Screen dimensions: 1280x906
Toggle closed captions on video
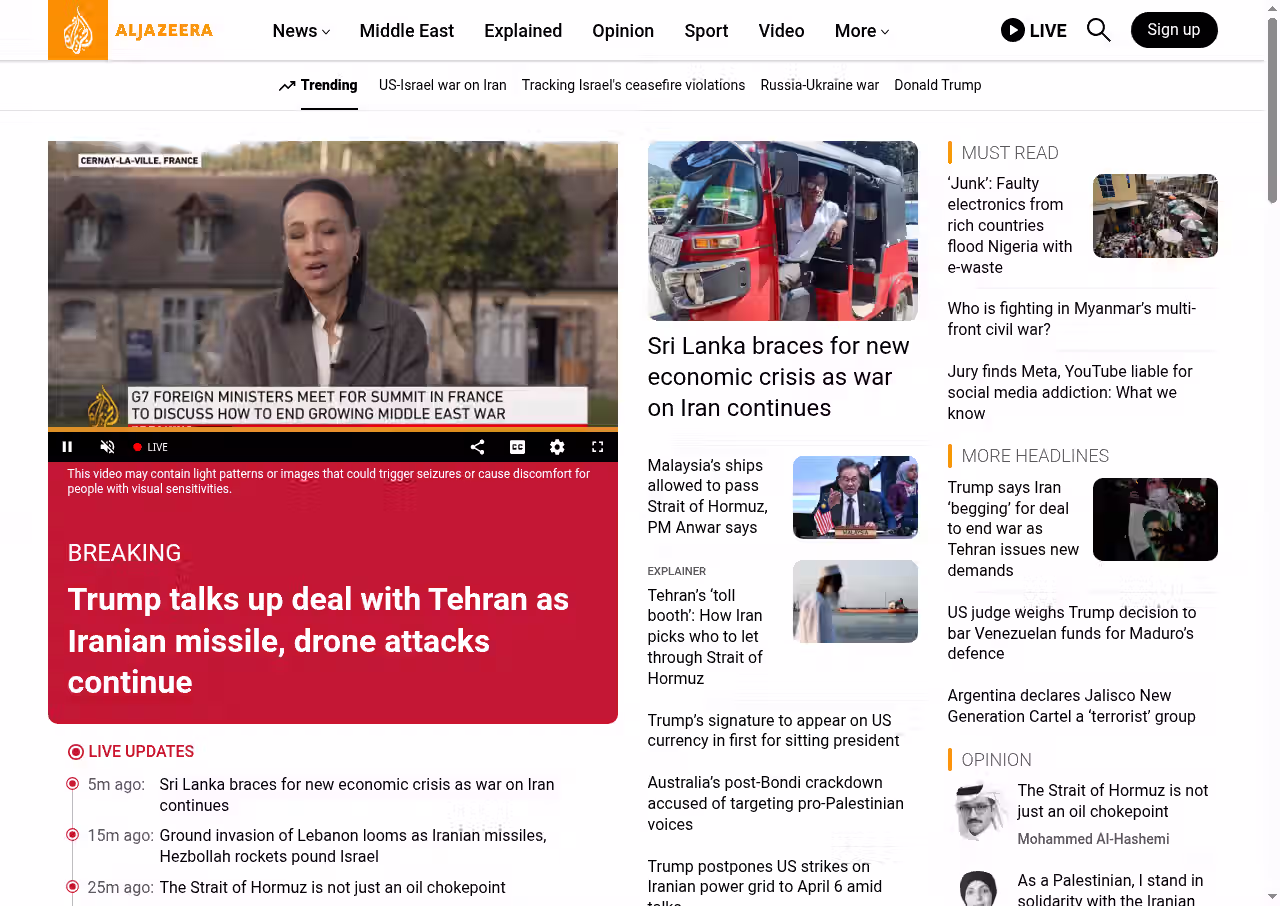[x=517, y=447]
